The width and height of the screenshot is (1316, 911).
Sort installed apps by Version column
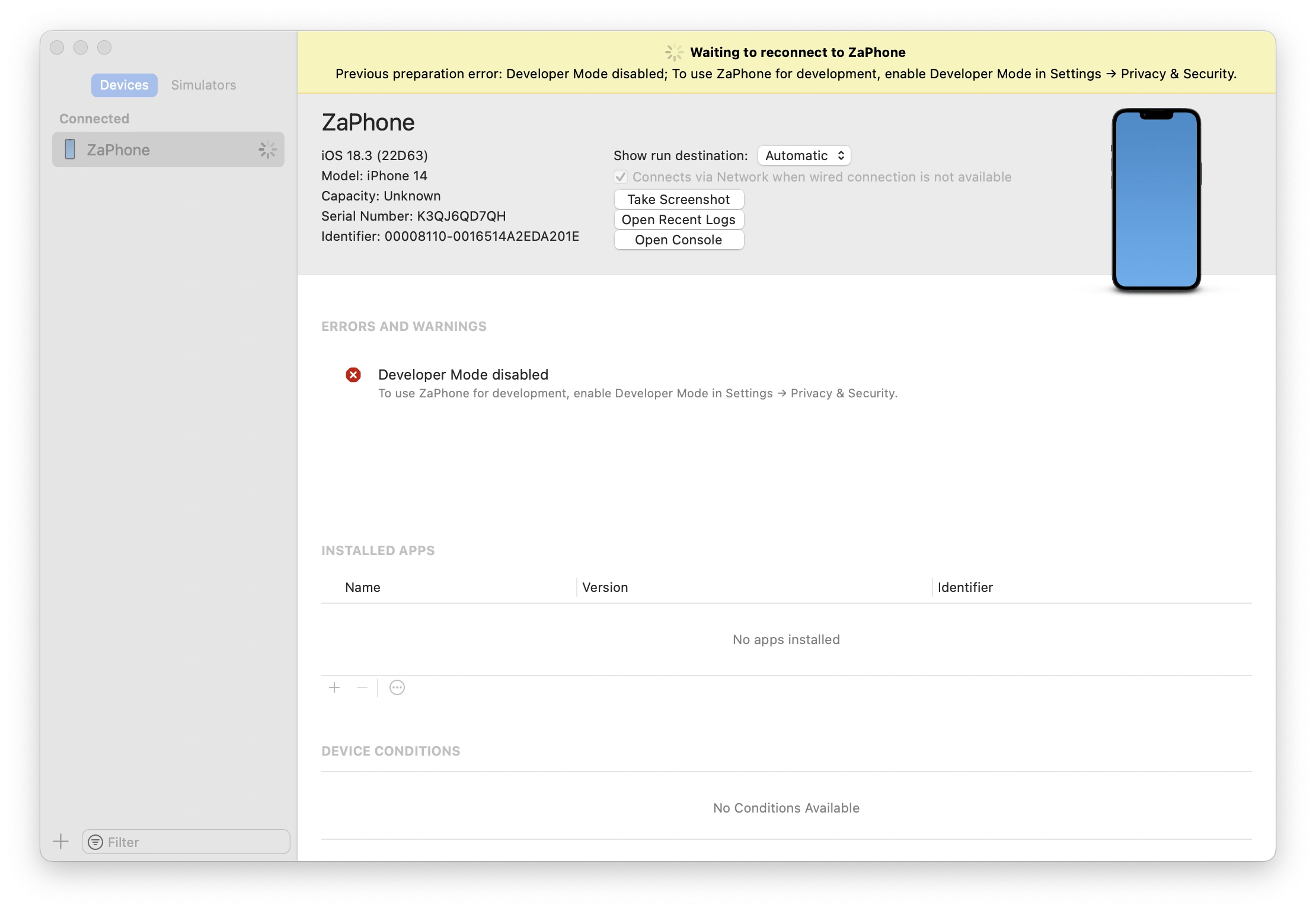click(605, 587)
